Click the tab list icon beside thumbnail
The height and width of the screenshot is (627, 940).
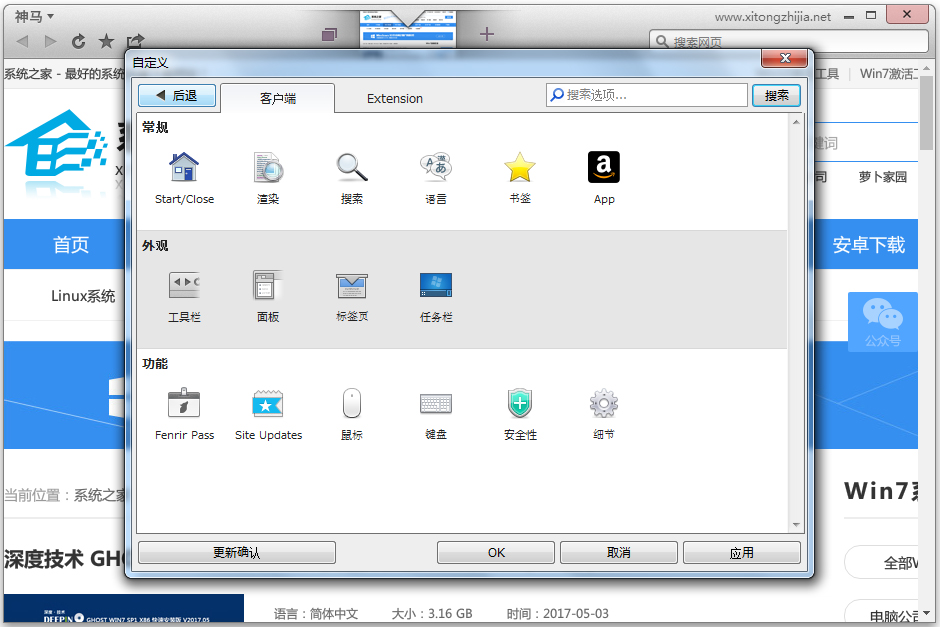[x=329, y=35]
